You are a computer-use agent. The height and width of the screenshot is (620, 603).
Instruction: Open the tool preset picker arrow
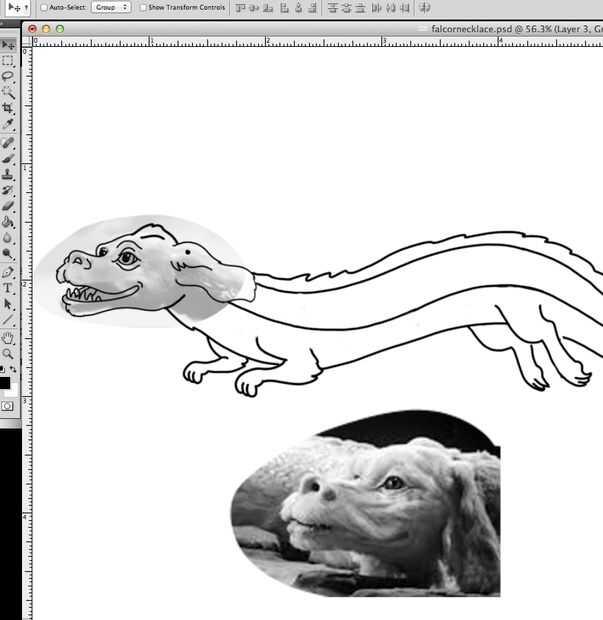coord(26,7)
